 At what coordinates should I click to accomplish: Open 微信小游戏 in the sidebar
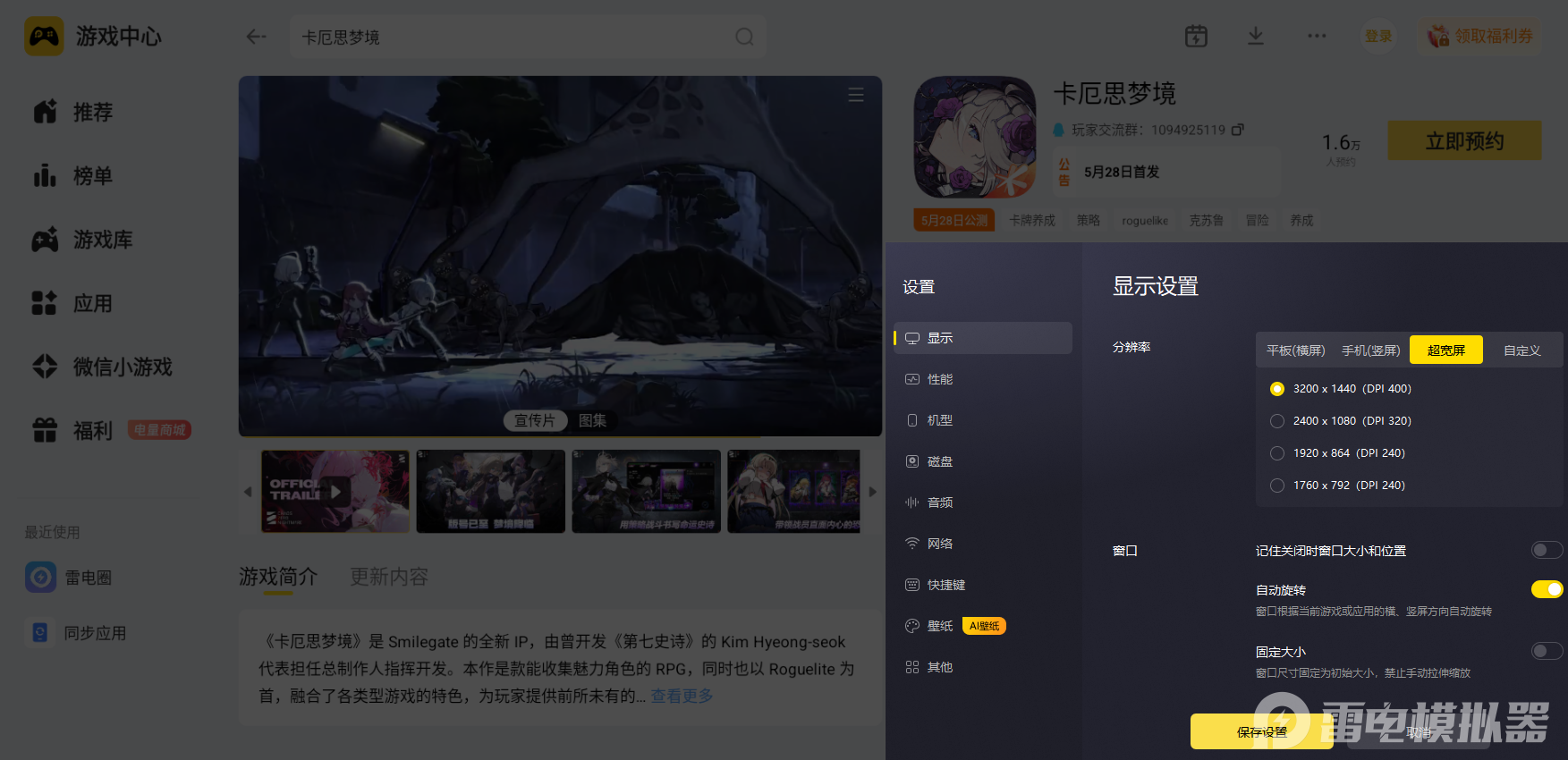pos(102,367)
